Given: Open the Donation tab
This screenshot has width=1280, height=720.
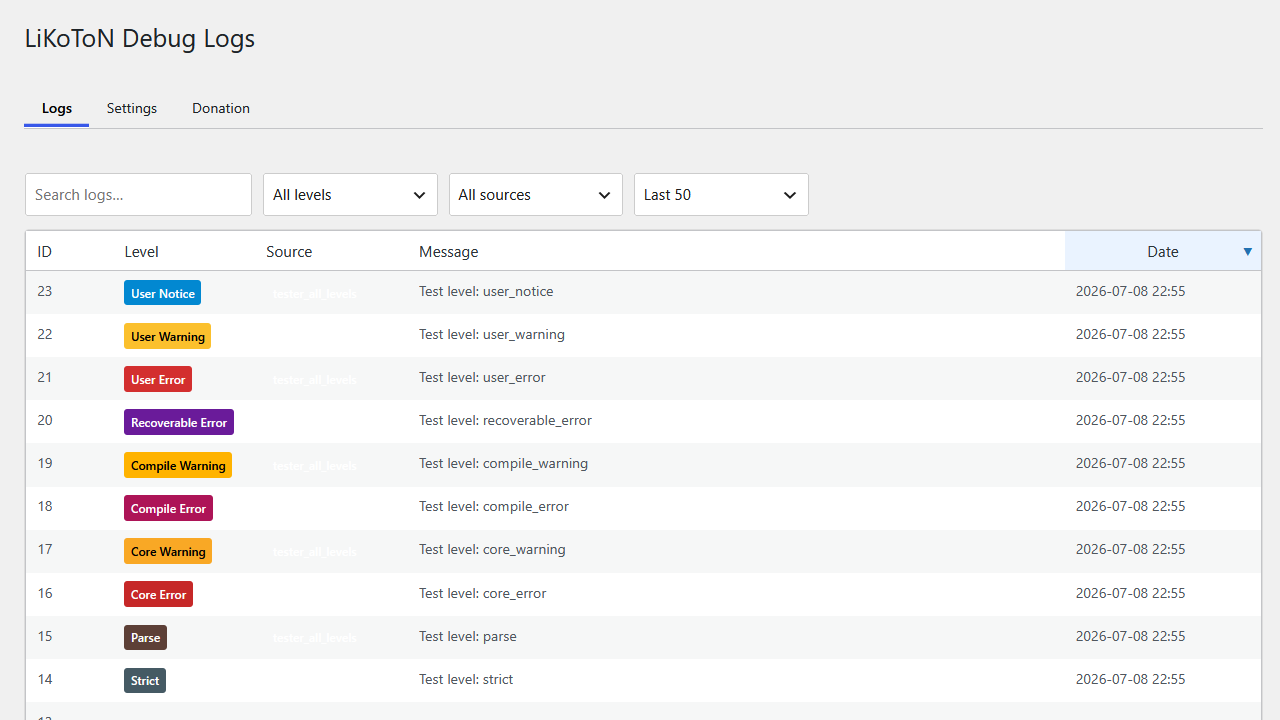Looking at the screenshot, I should 221,108.
